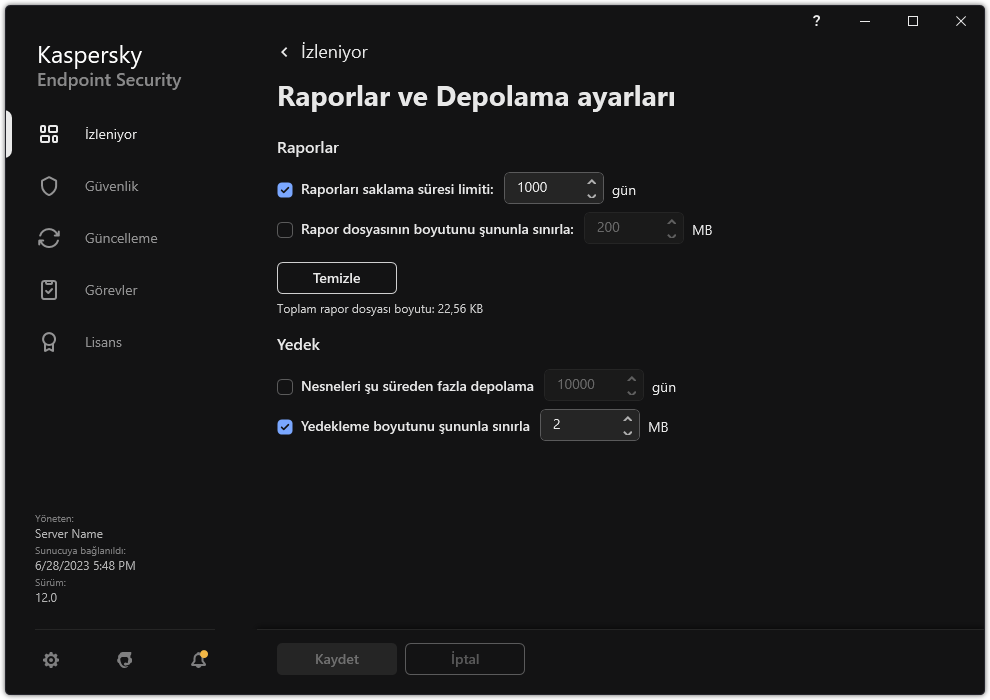Viewport: 990px width, 700px height.
Task: Uncheck 'Yedekleme boyutunu şununla sınırla' checkbox
Action: (285, 426)
